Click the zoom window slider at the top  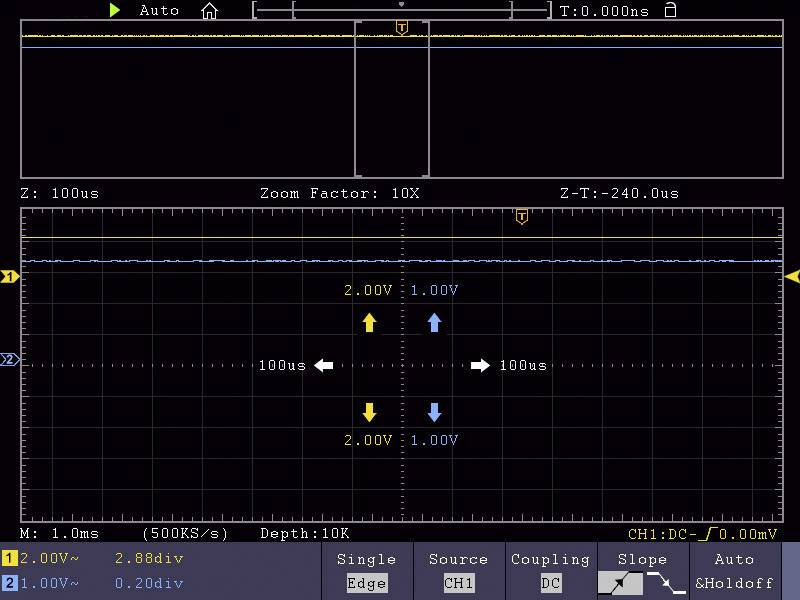(x=400, y=10)
